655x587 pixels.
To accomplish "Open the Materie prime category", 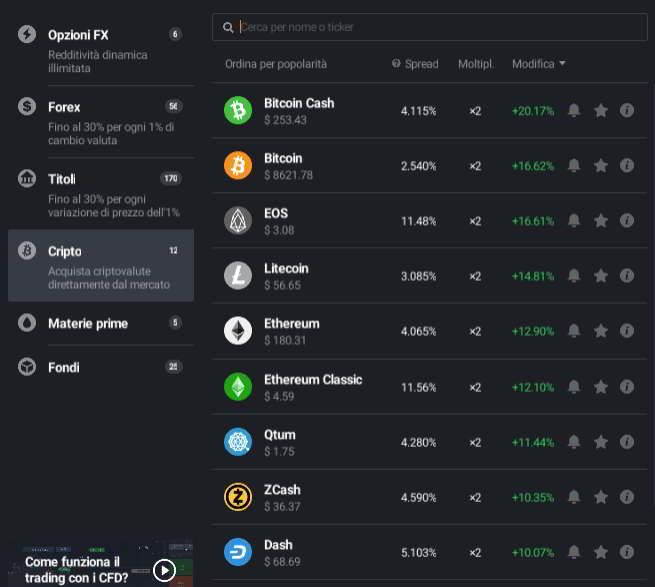I will 100,323.
